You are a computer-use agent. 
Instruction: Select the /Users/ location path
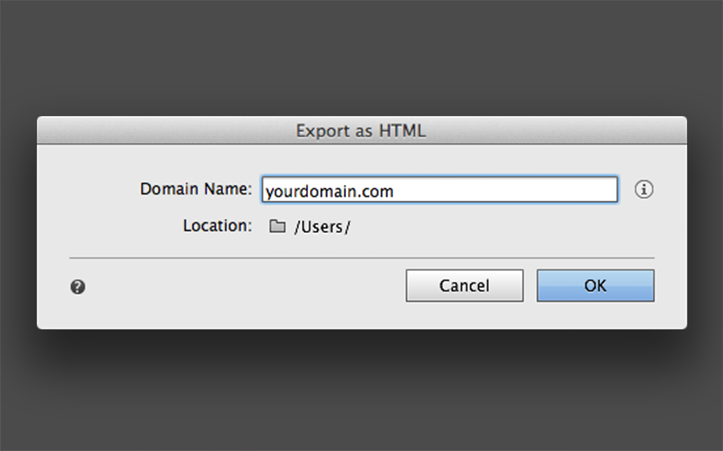click(x=322, y=227)
